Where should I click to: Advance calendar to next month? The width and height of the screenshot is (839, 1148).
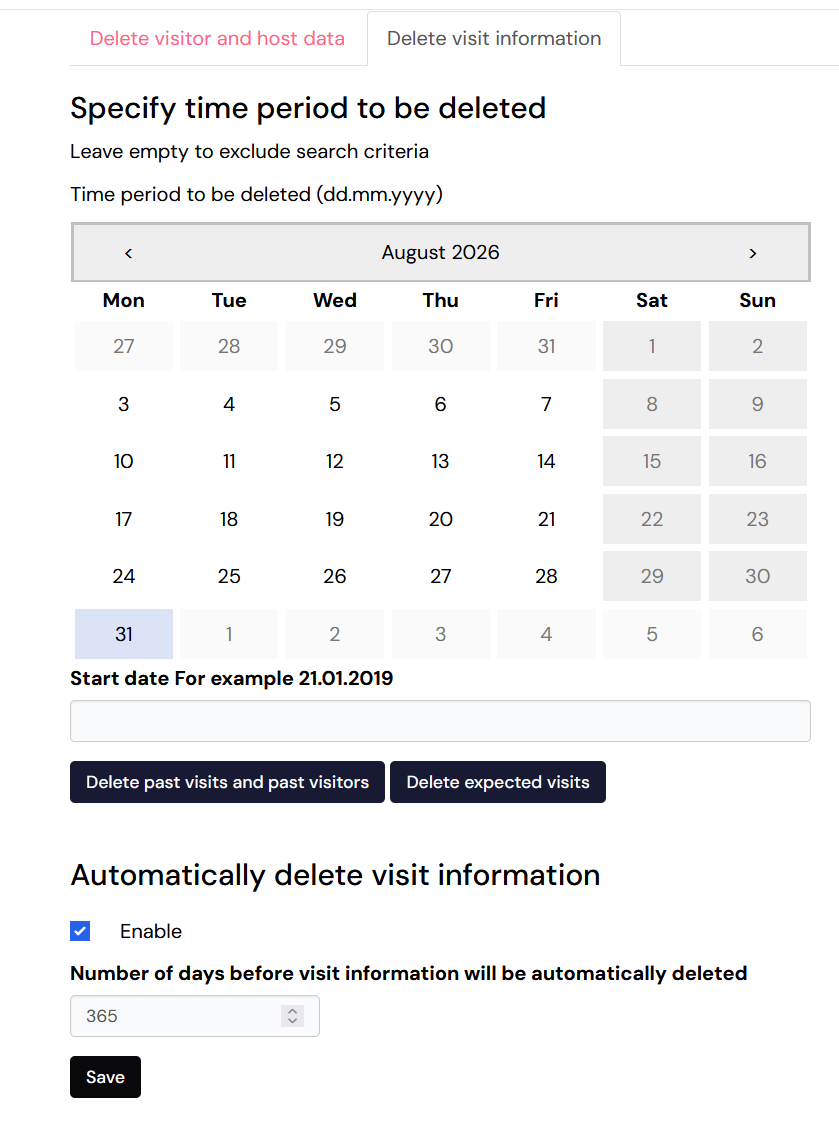pyautogui.click(x=753, y=253)
